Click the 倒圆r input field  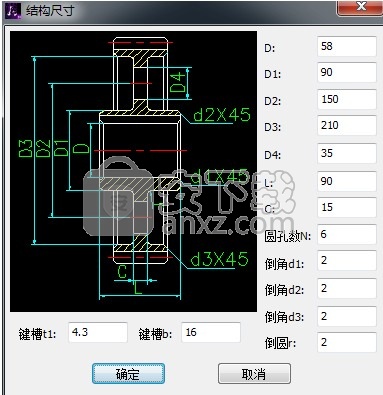click(347, 342)
